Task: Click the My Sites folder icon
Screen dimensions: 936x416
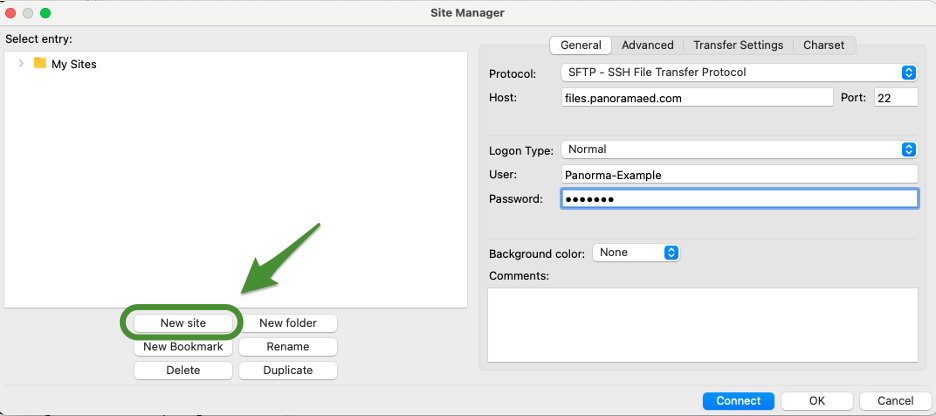Action: click(x=40, y=63)
